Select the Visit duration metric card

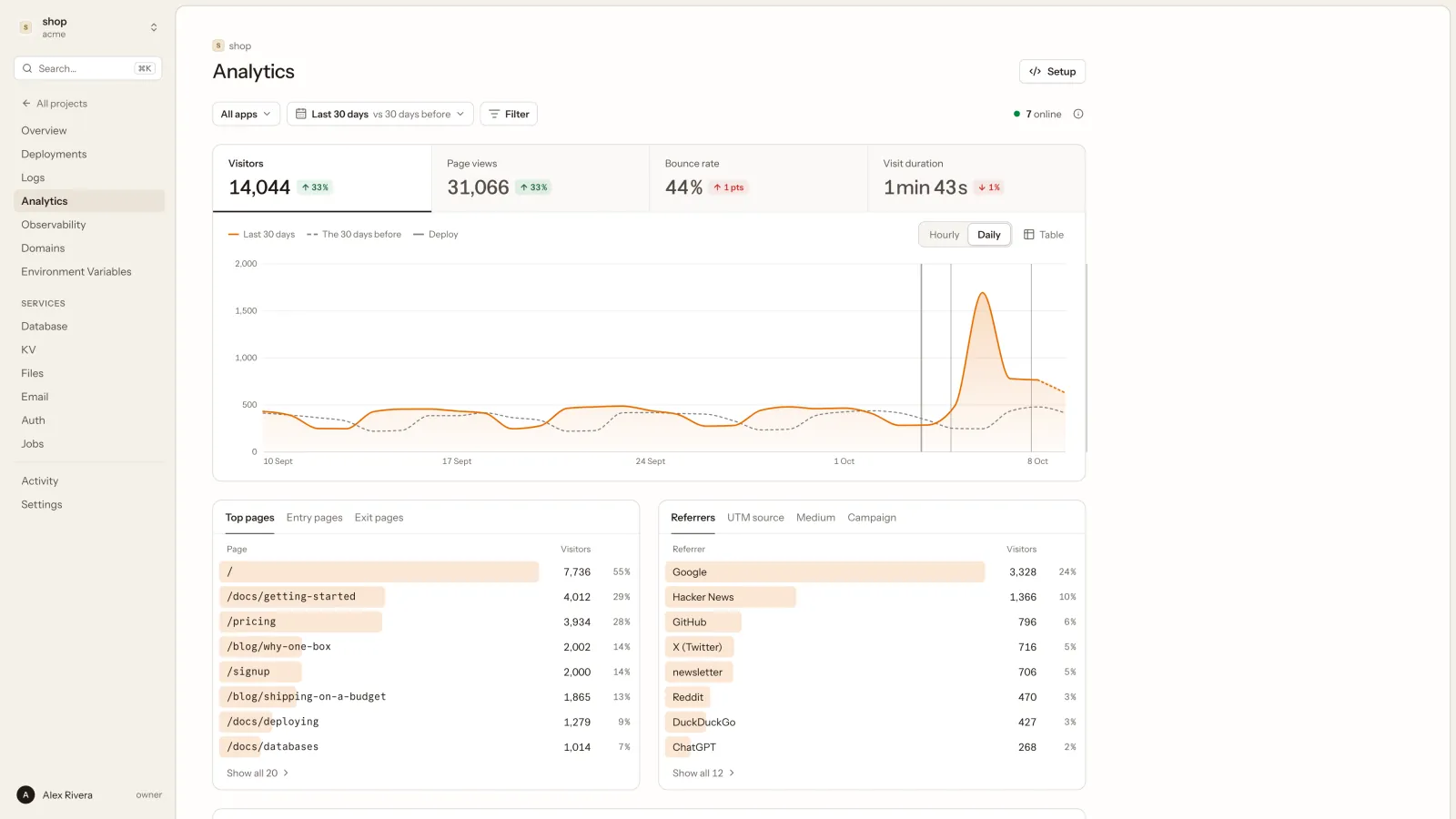click(976, 178)
